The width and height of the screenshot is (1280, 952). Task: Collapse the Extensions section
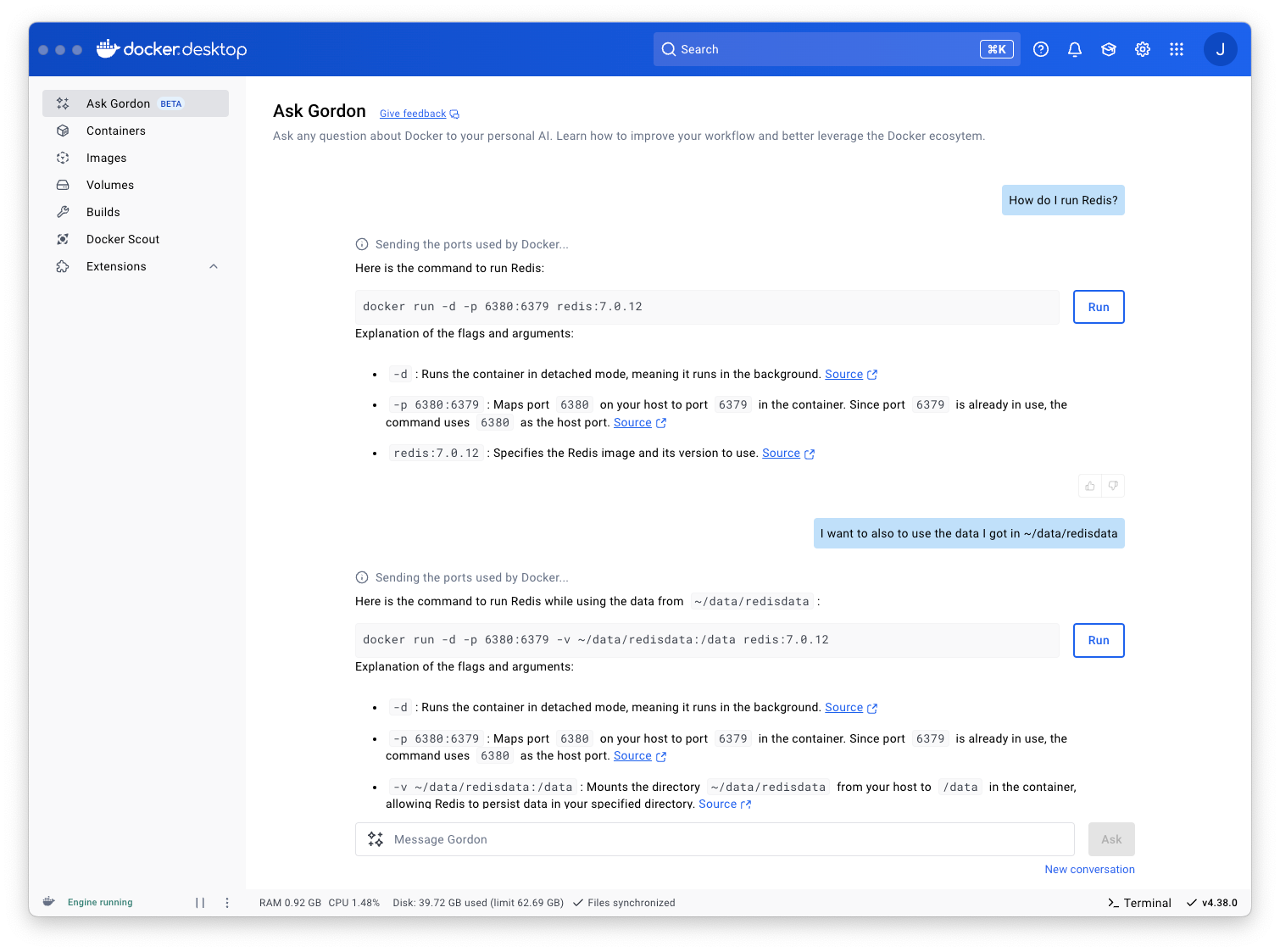[214, 266]
